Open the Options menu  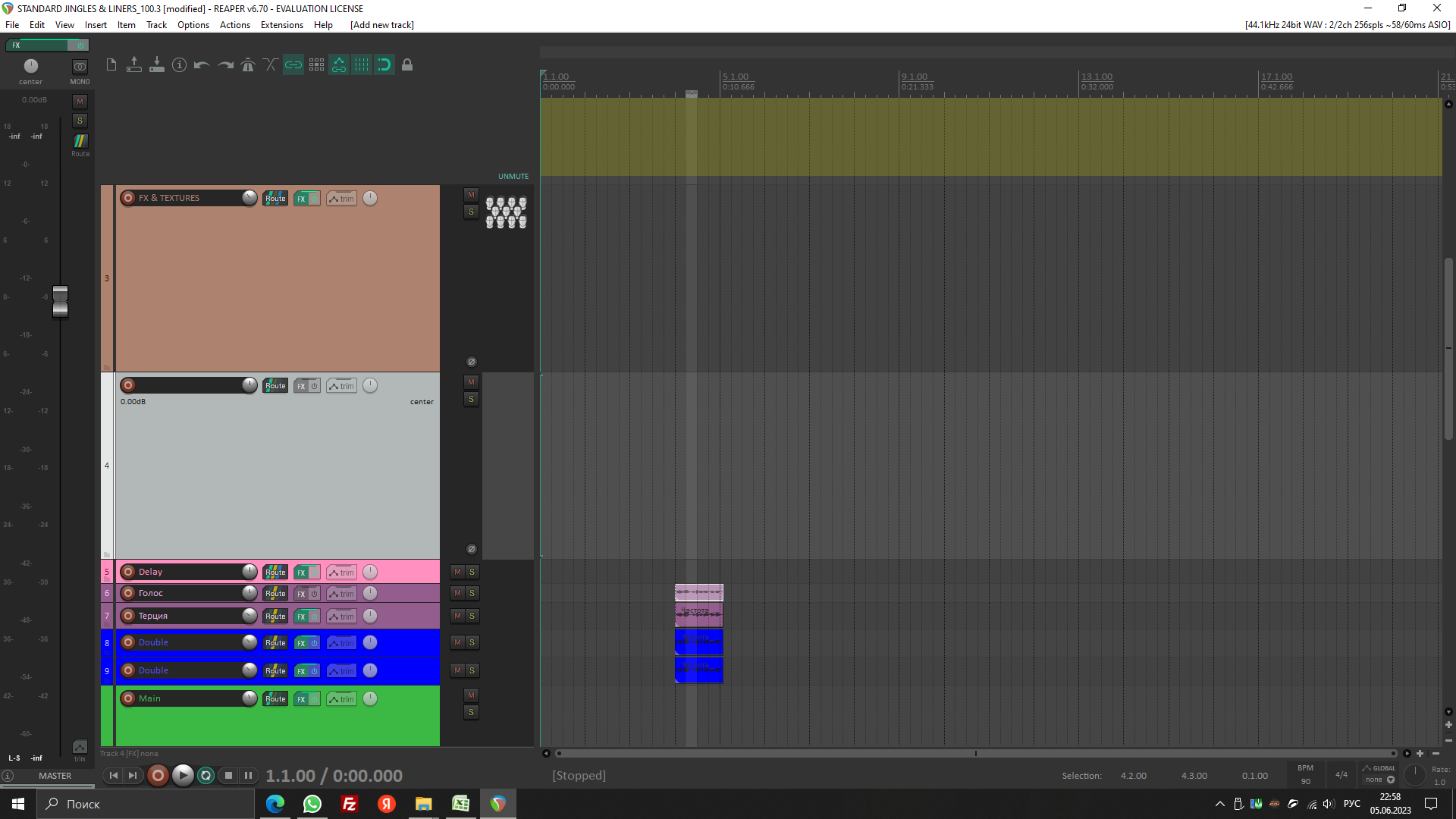(193, 25)
